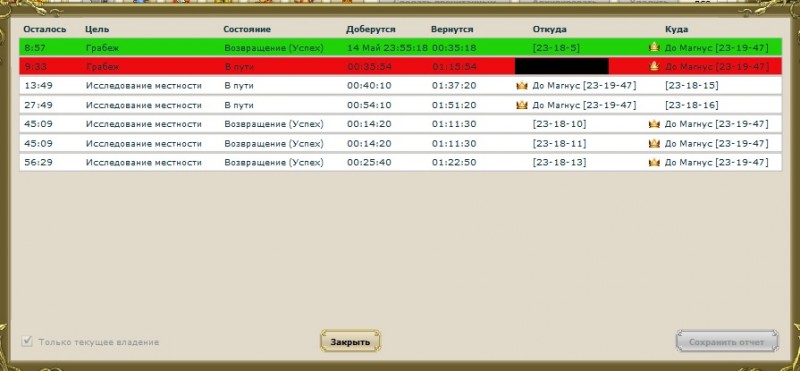This screenshot has height=371, width=800.
Task: Click the crown icon in the 27:49 row
Action: coord(521,105)
